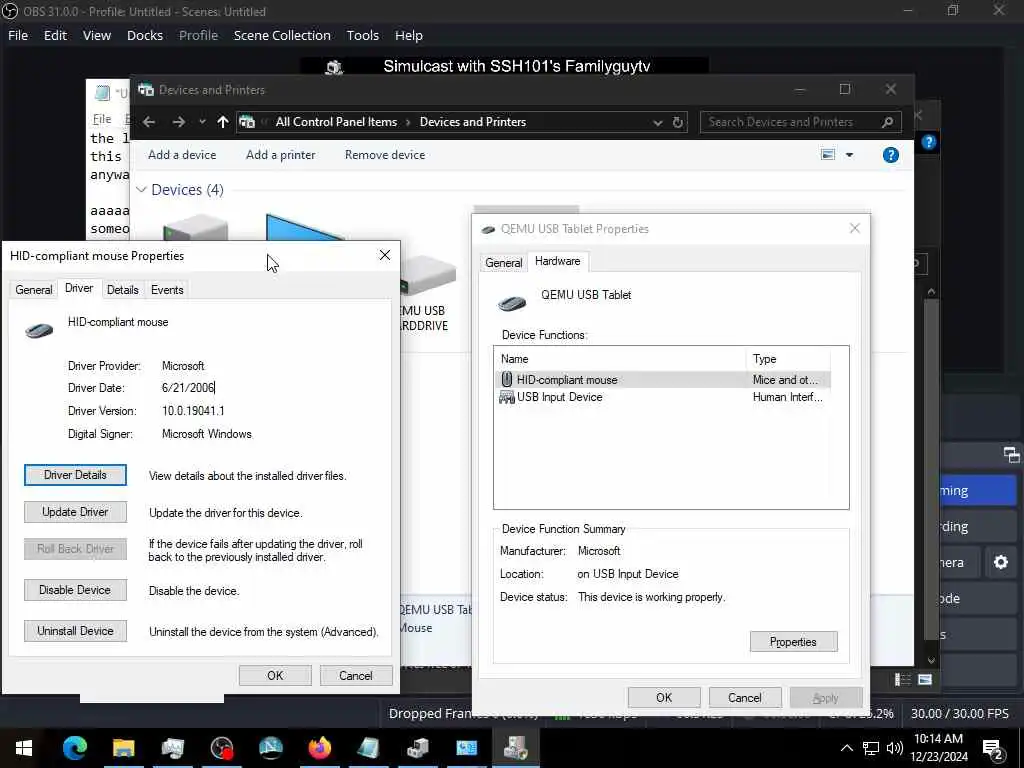Viewport: 1024px width, 768px height.
Task: Click the driver version 10.0.19041.1 text
Action: click(193, 411)
